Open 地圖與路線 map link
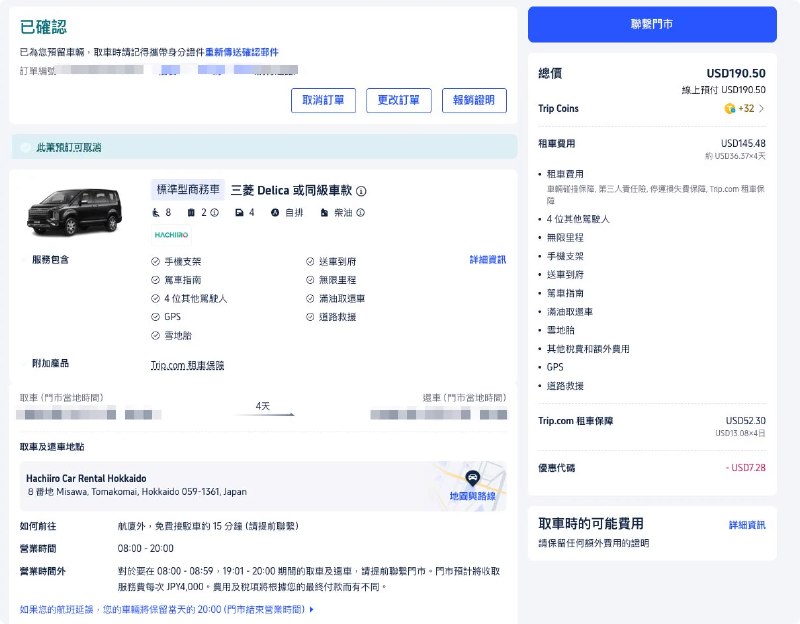Image resolution: width=800 pixels, height=624 pixels. pyautogui.click(x=472, y=496)
